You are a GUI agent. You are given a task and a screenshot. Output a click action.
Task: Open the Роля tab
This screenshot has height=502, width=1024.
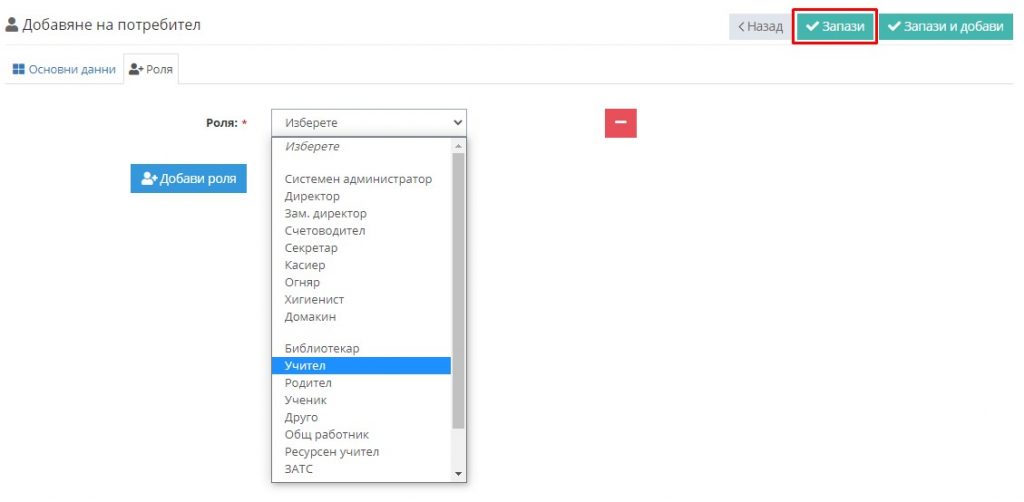coord(151,70)
